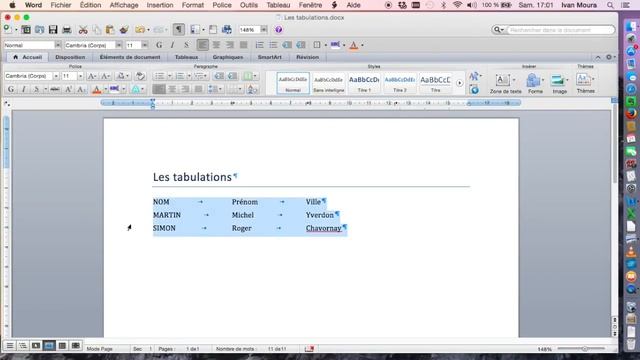The width and height of the screenshot is (640, 360).
Task: Click the superscript icon in ribbon
Action: 68,89
